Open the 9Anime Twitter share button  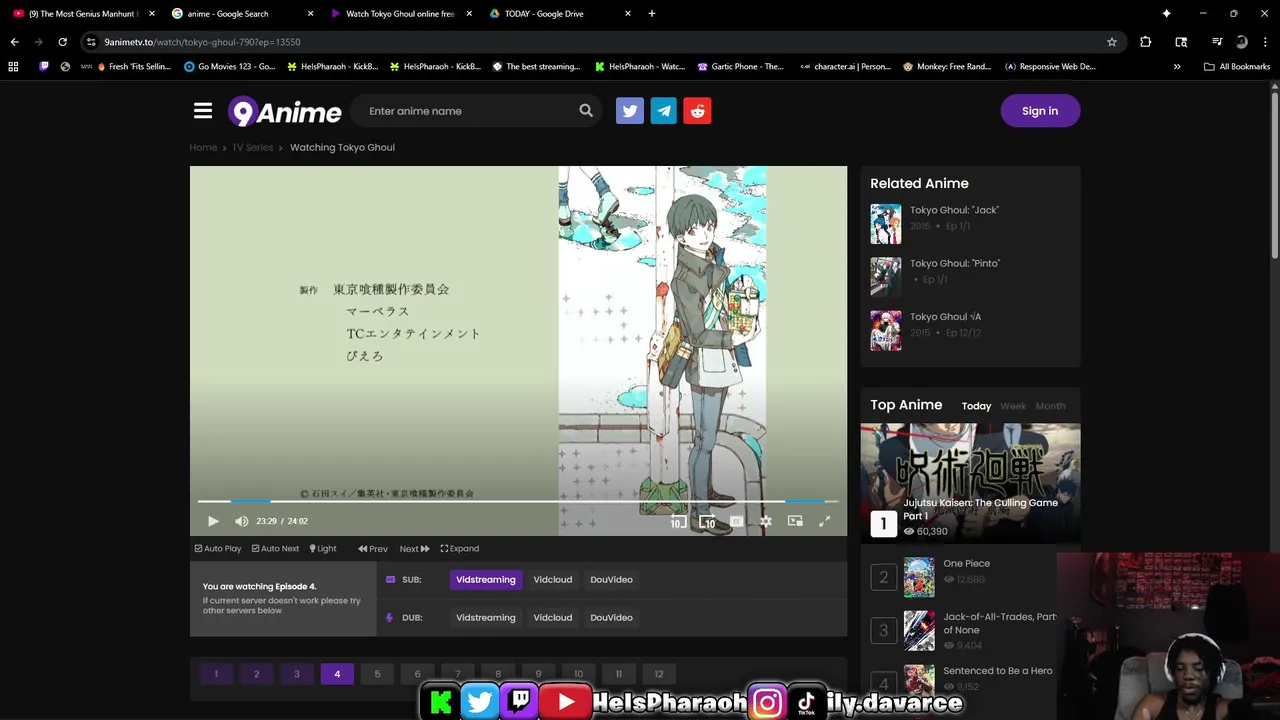click(630, 111)
